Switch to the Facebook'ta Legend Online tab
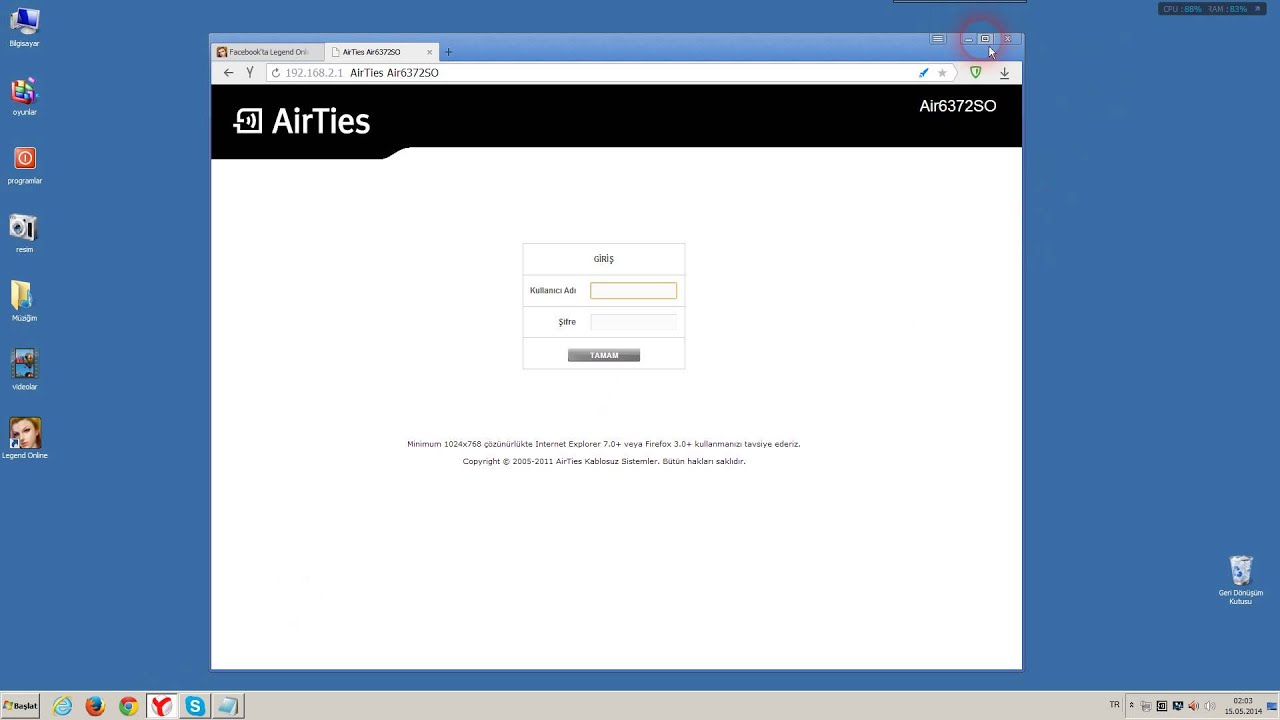 click(x=268, y=52)
